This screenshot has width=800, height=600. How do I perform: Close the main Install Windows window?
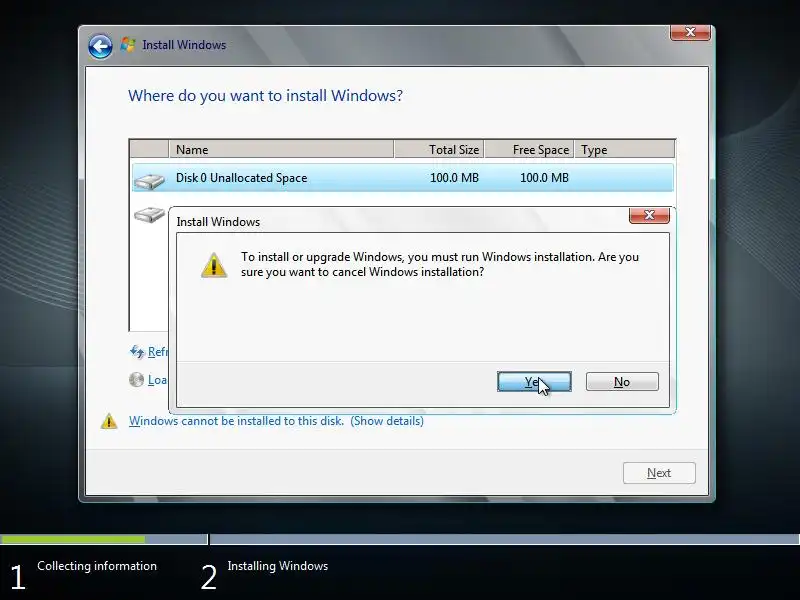click(690, 33)
